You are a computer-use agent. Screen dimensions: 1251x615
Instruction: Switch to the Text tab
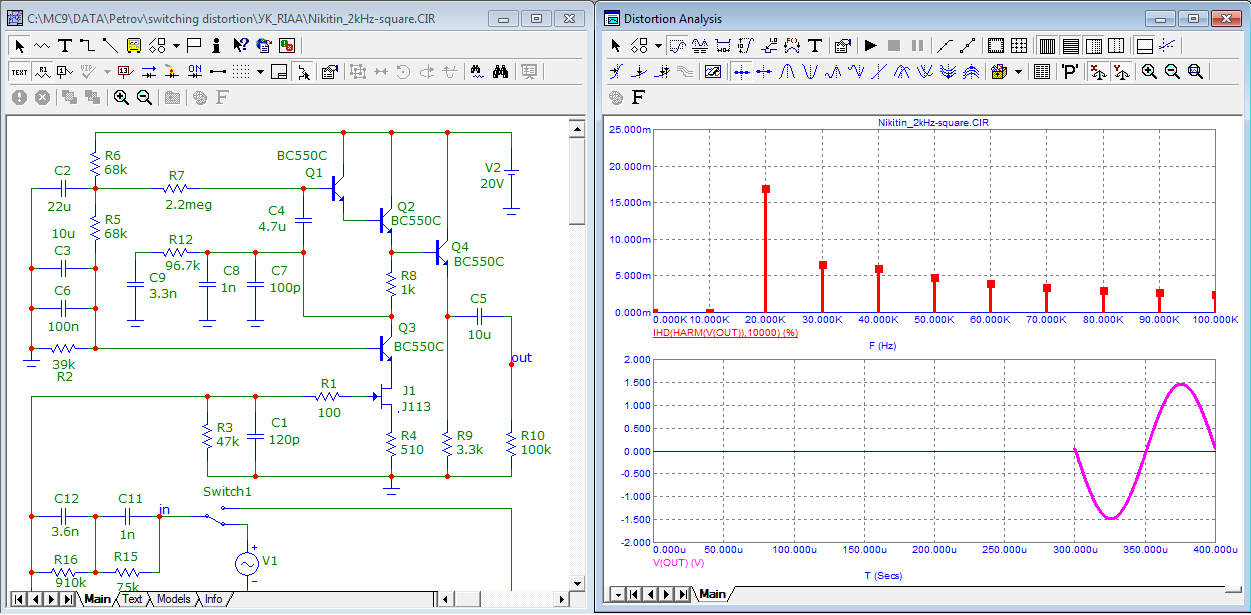click(132, 599)
